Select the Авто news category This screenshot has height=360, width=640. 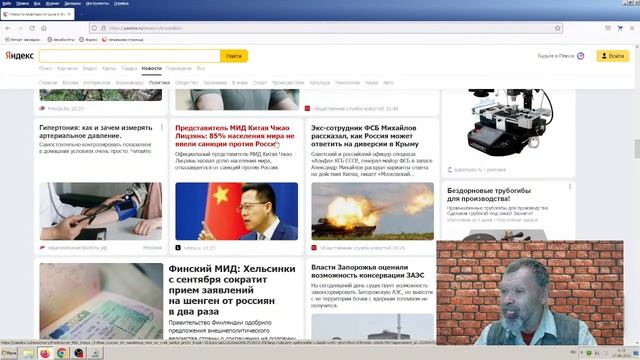pos(388,82)
